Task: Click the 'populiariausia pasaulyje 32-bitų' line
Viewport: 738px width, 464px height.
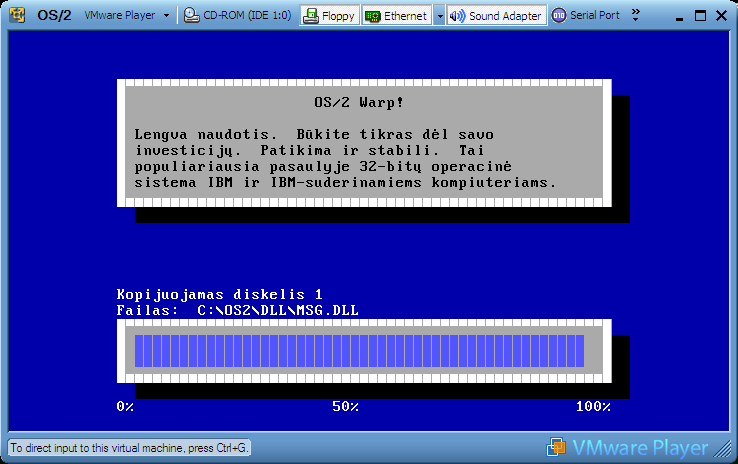Action: click(323, 167)
